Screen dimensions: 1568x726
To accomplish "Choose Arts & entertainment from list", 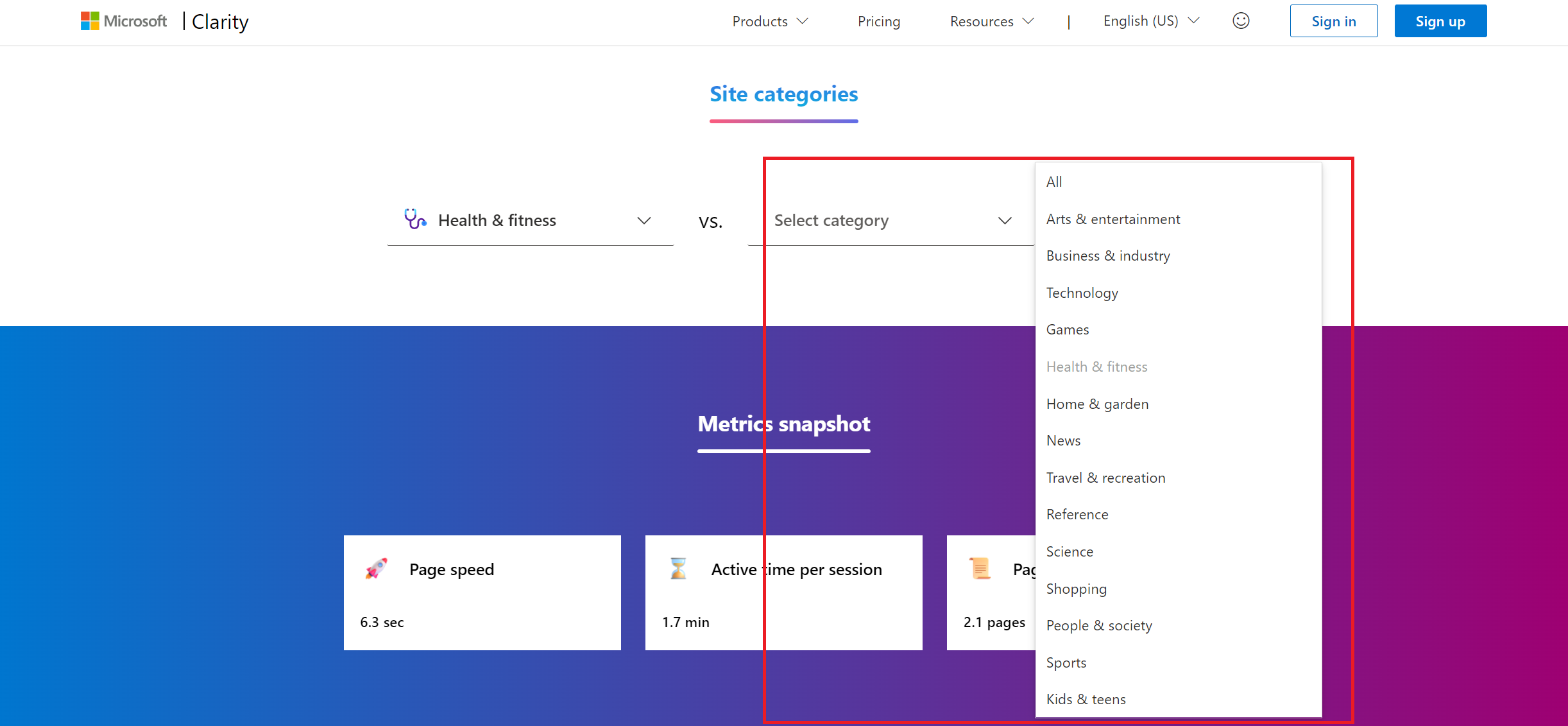I will pyautogui.click(x=1112, y=220).
